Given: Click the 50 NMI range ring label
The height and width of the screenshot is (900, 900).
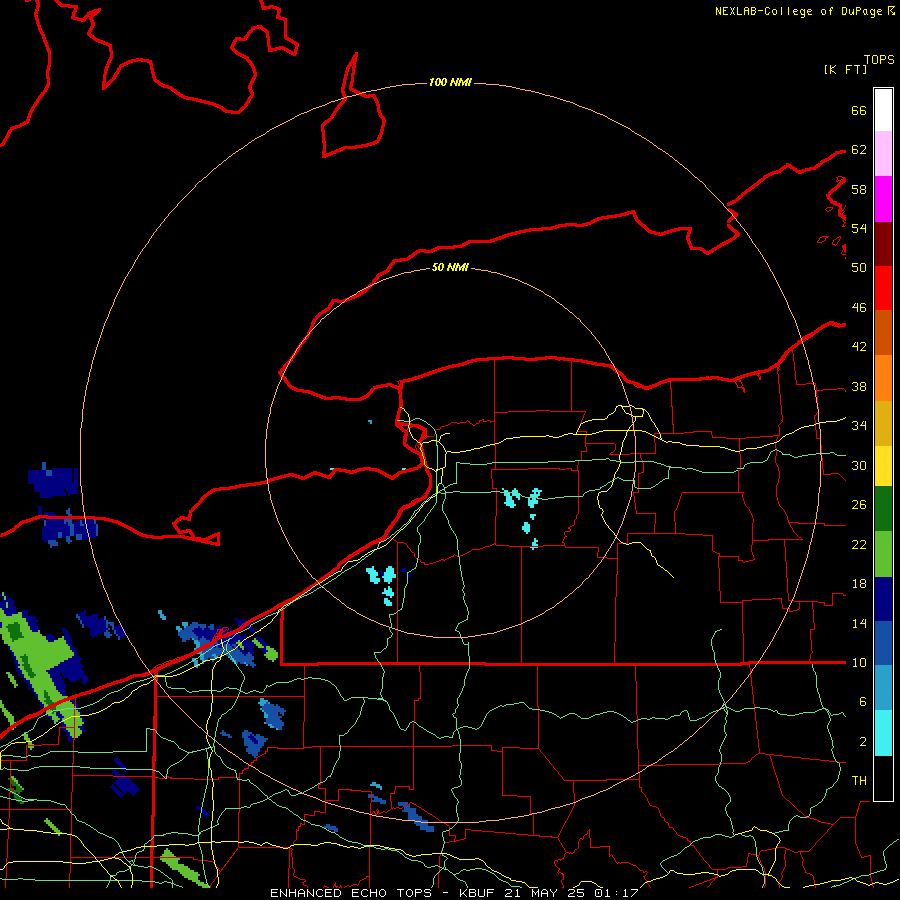Looking at the screenshot, I should tap(450, 267).
